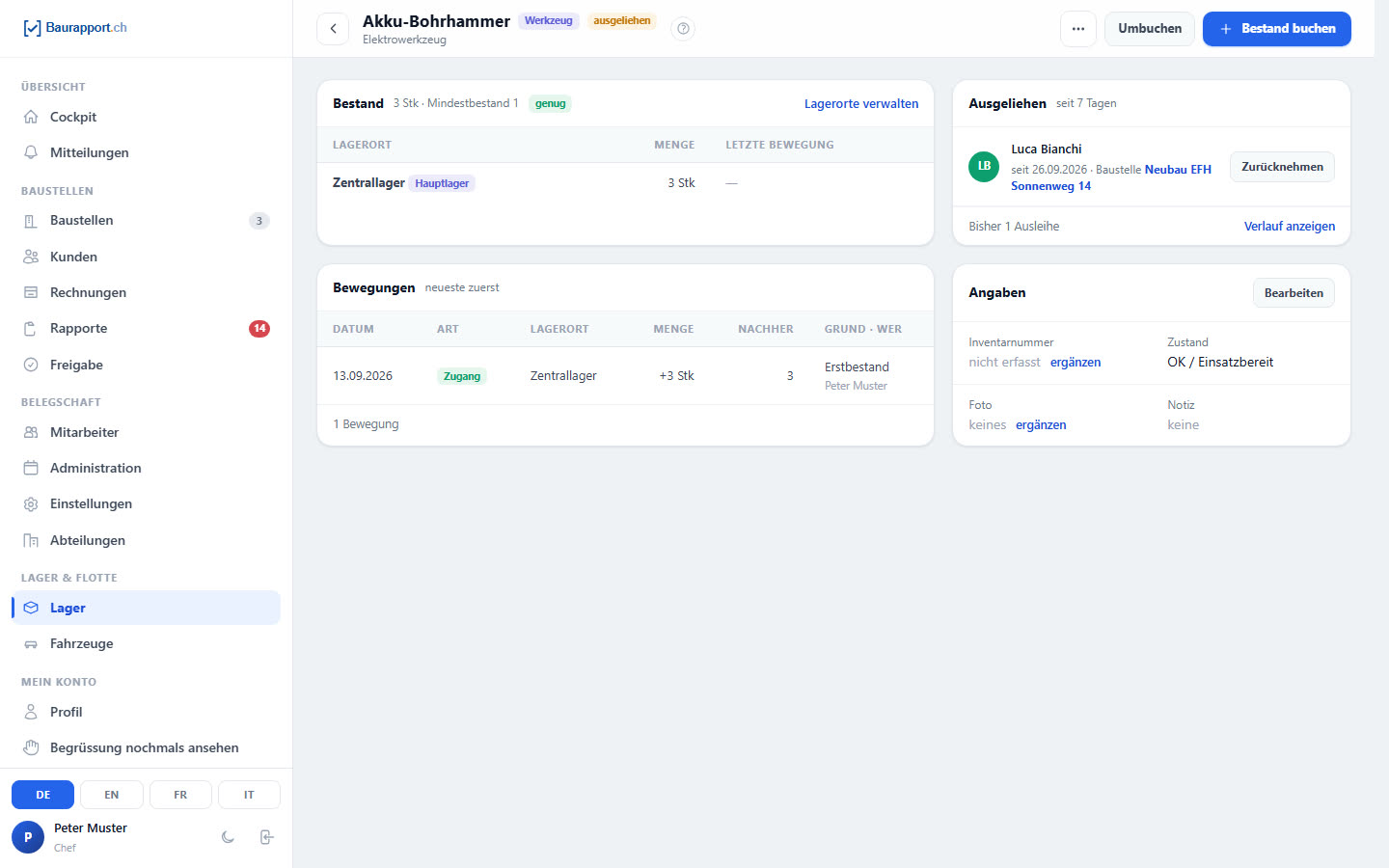
Task: Open Mitarbeiter in the sidebar
Action: coord(146,432)
